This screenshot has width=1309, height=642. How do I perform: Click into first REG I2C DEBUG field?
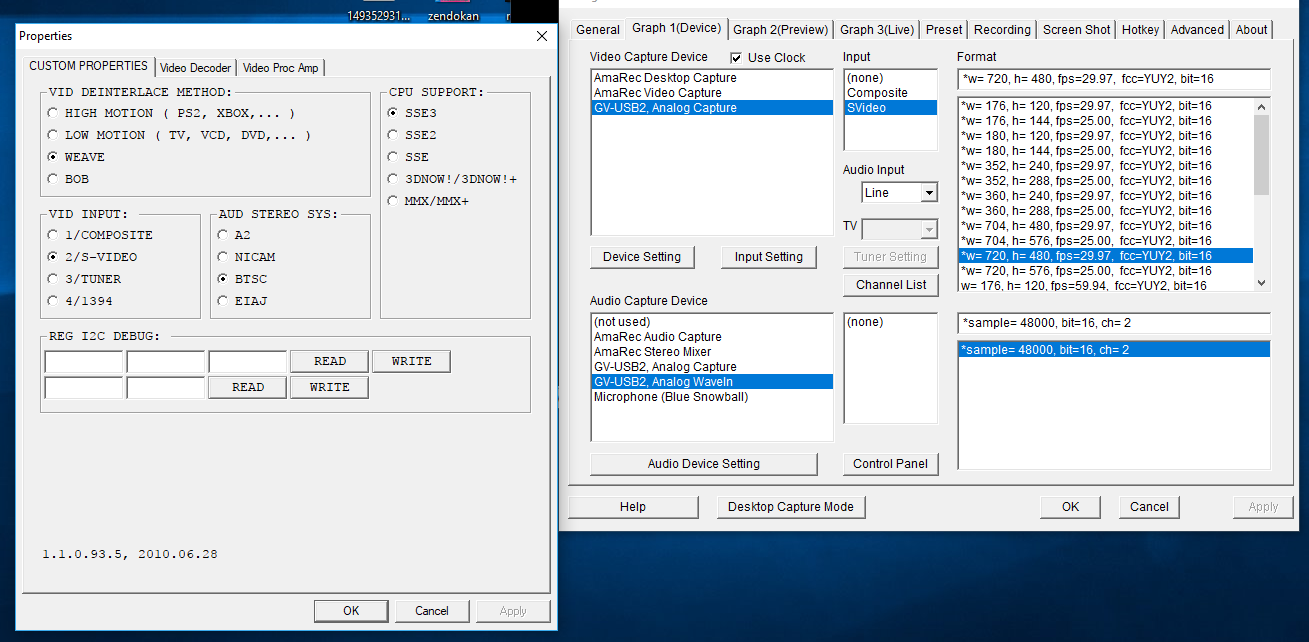[84, 361]
